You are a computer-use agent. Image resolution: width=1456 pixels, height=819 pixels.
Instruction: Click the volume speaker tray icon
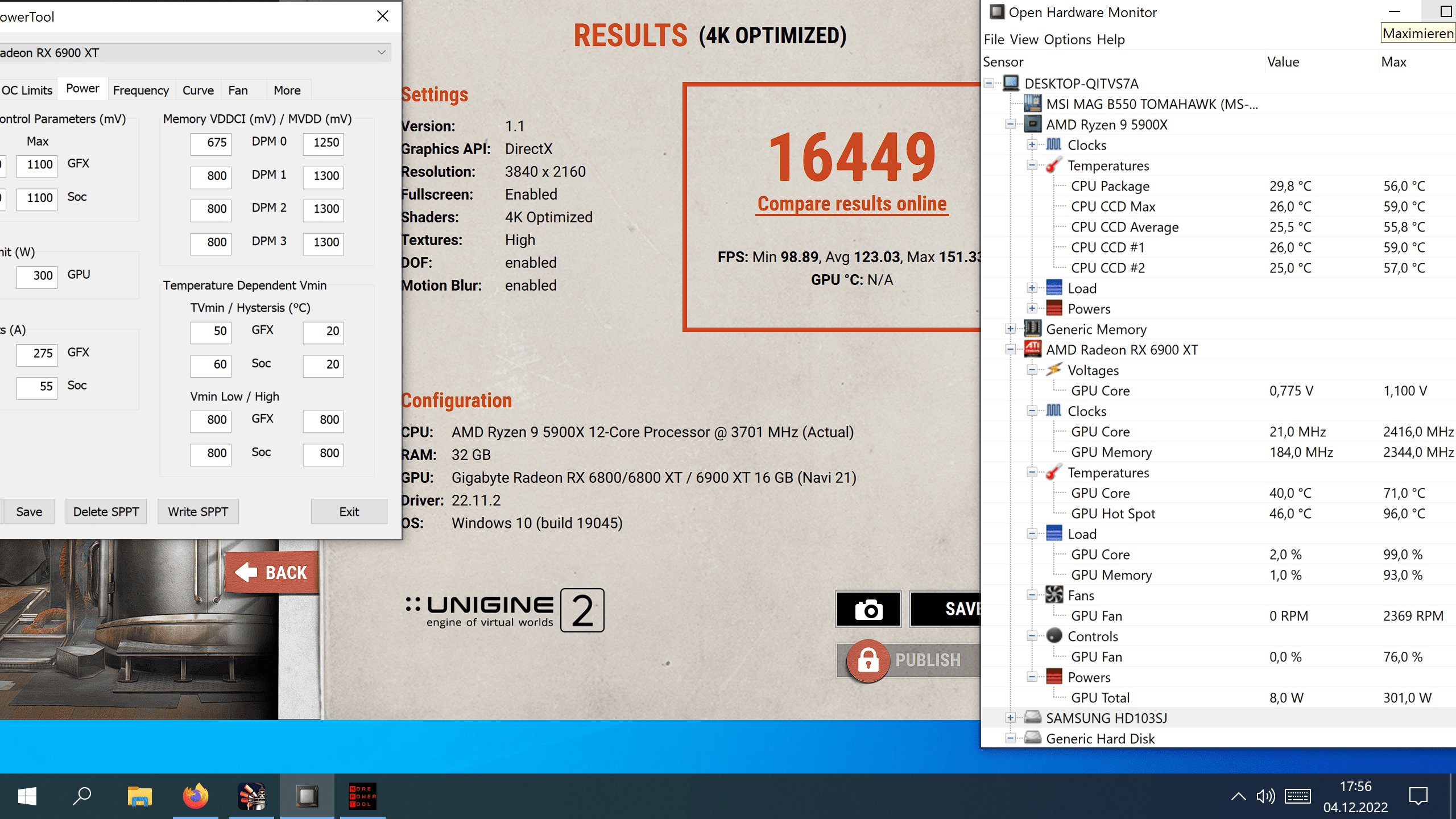coord(1265,796)
